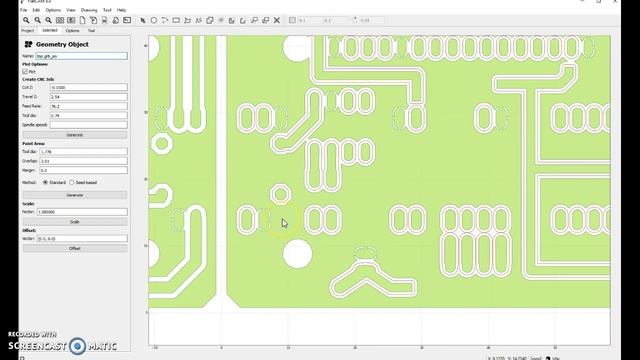
Task: Click the Delete object toolbar icon
Action: pos(116,20)
